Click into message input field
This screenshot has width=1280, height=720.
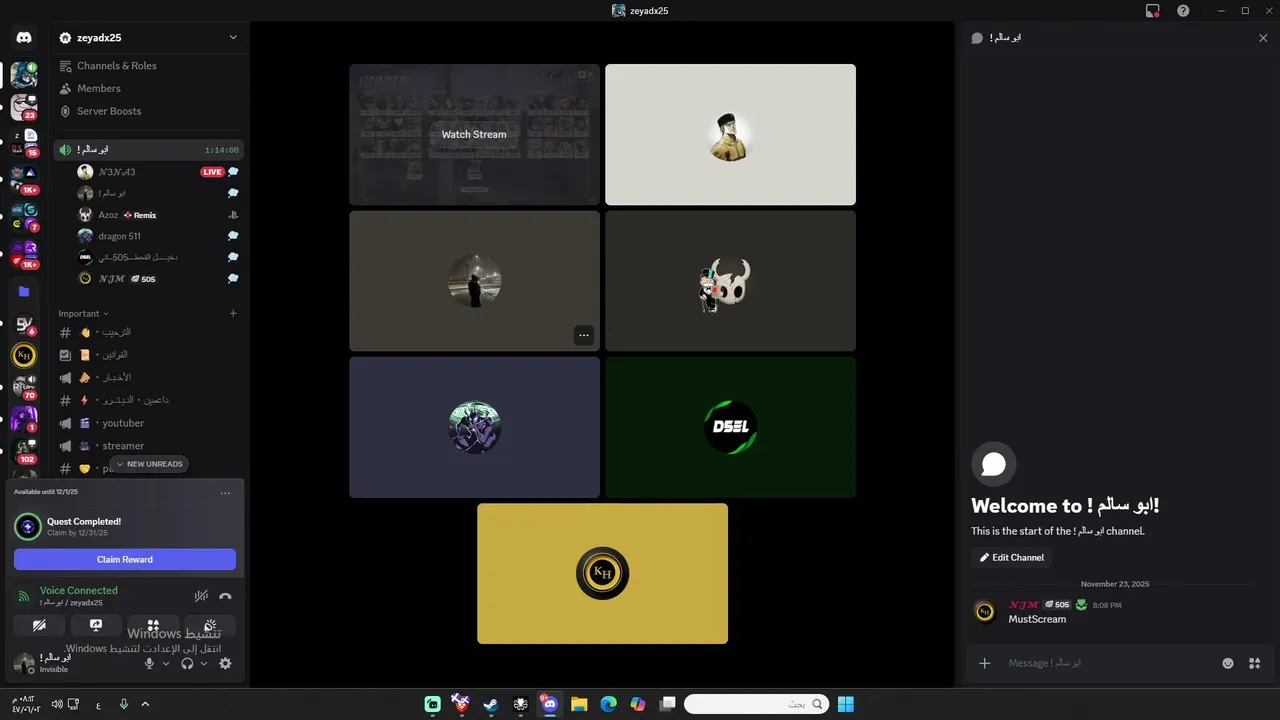click(x=1108, y=663)
